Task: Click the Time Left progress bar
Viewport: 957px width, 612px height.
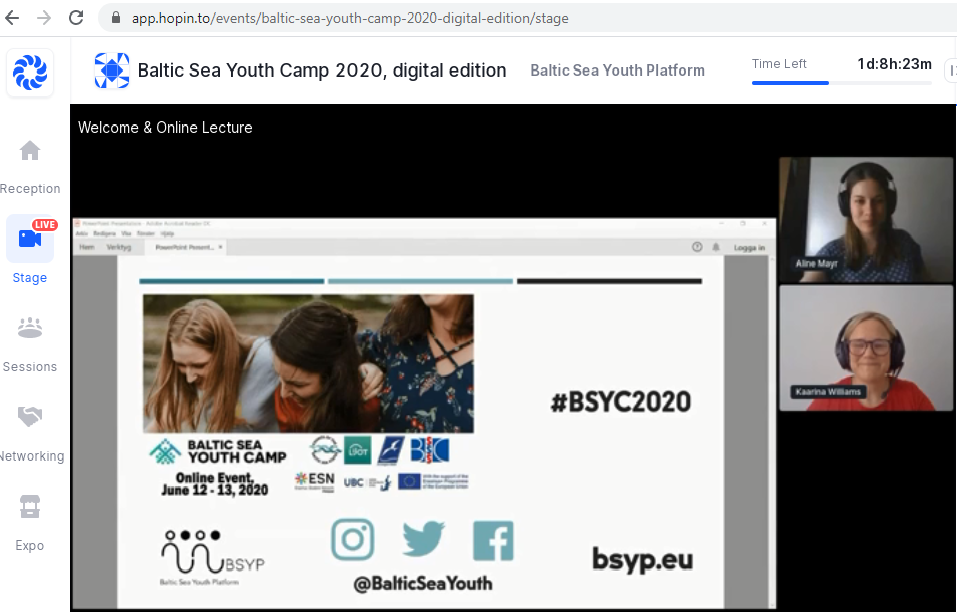Action: pos(842,83)
